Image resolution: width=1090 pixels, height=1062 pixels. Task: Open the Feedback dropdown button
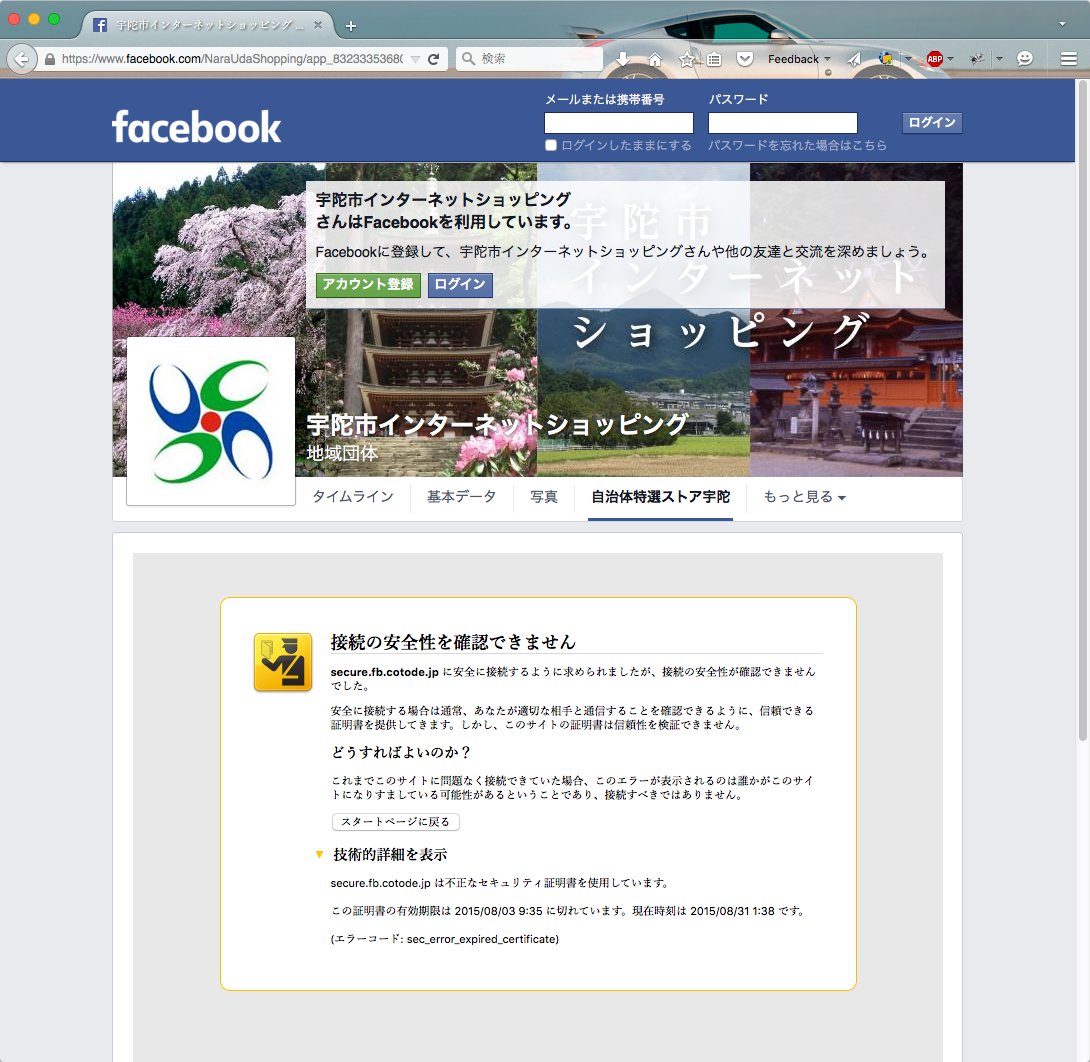pos(799,59)
